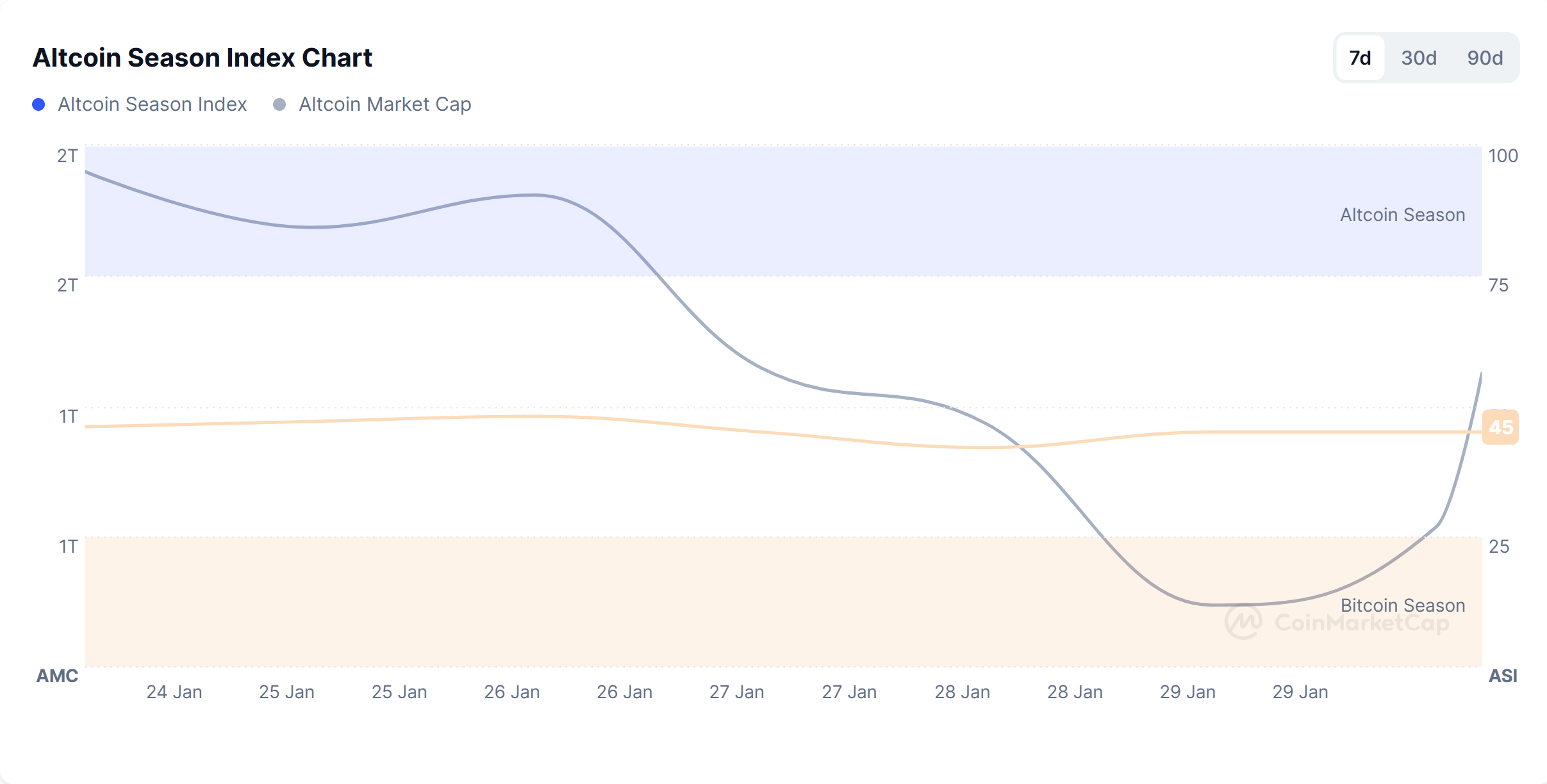This screenshot has height=784, width=1547.
Task: Toggle the Altcoin Market Cap legend label
Action: pos(385,104)
